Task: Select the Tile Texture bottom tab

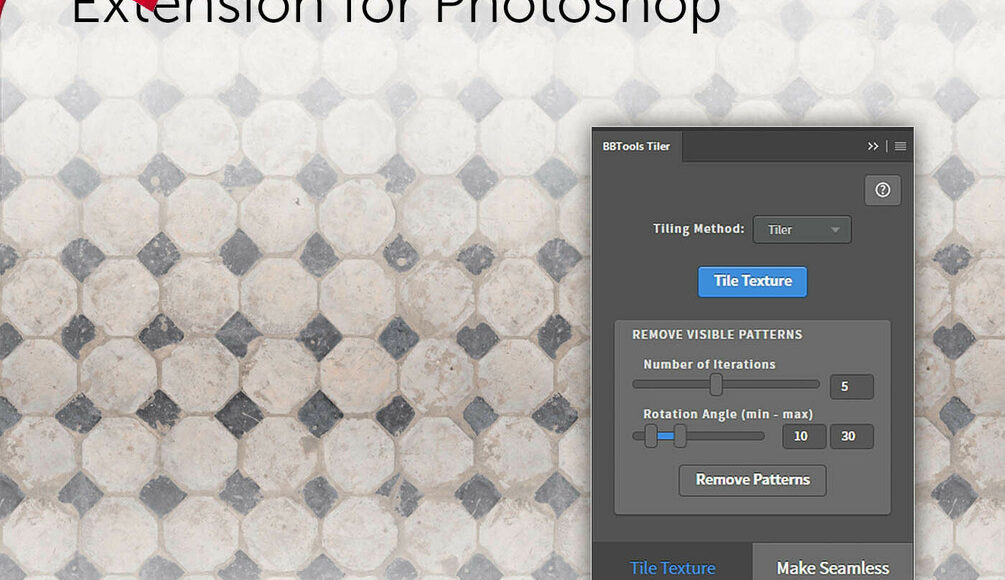Action: [x=672, y=567]
